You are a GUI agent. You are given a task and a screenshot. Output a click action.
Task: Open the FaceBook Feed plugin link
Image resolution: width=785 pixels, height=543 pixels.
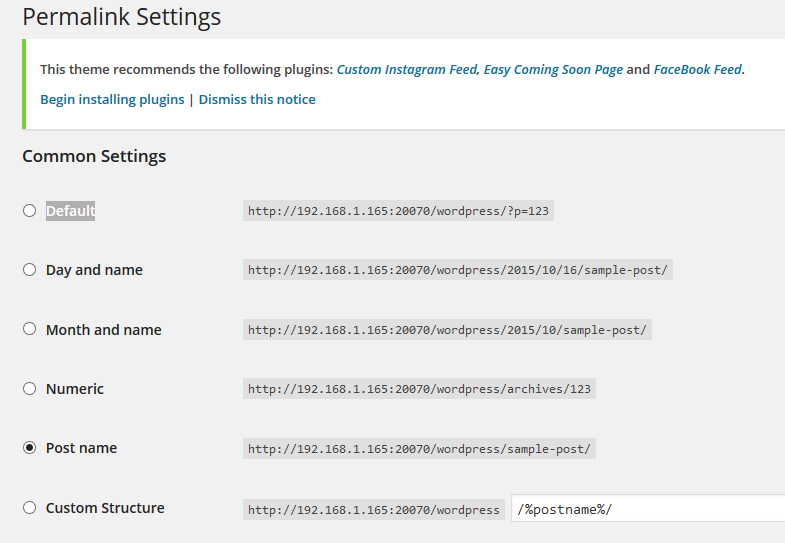698,69
